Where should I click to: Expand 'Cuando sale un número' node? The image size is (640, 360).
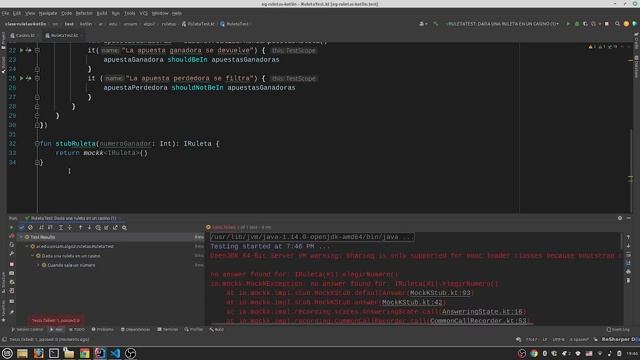pyautogui.click(x=38, y=265)
